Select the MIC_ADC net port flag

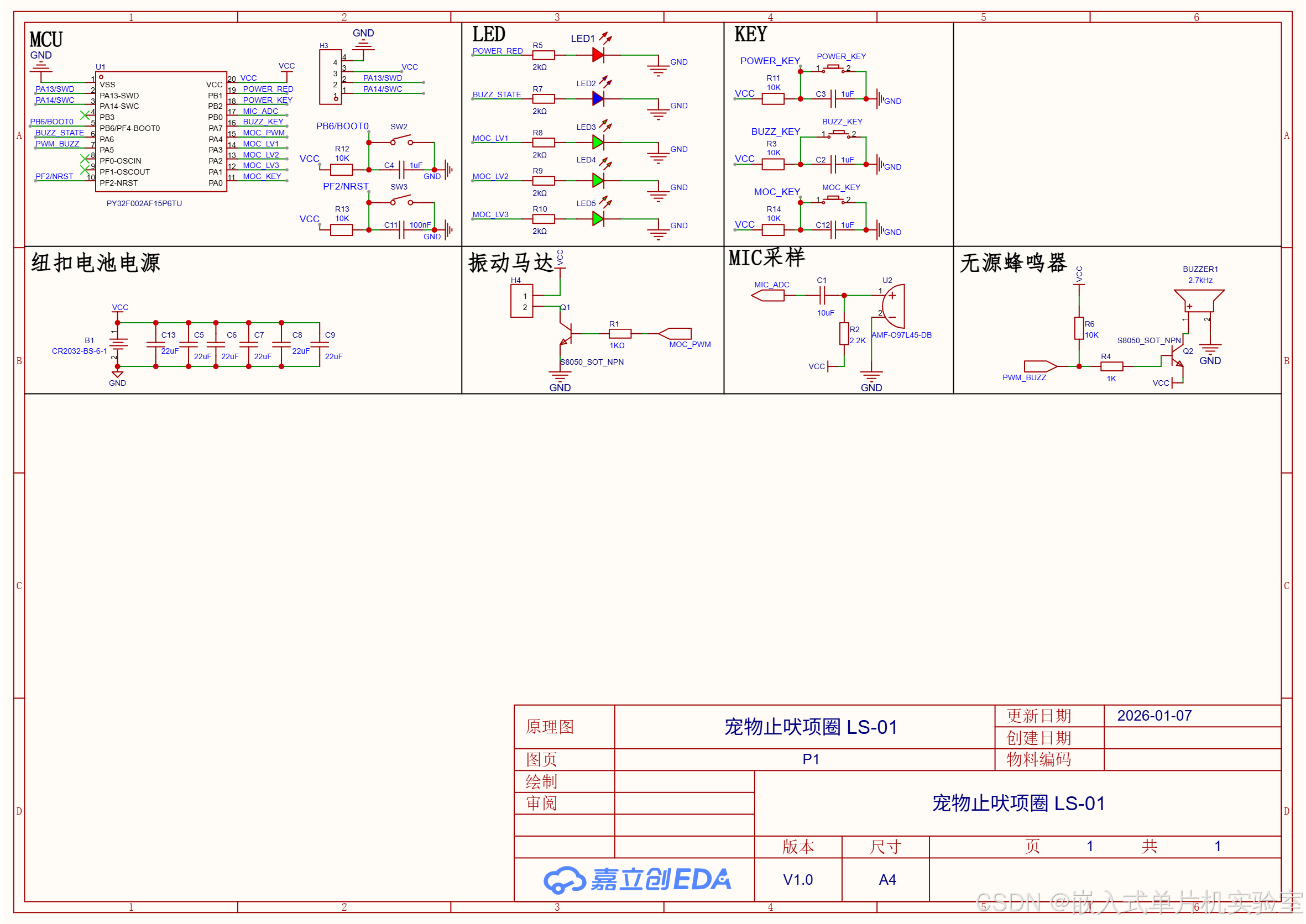(x=767, y=295)
